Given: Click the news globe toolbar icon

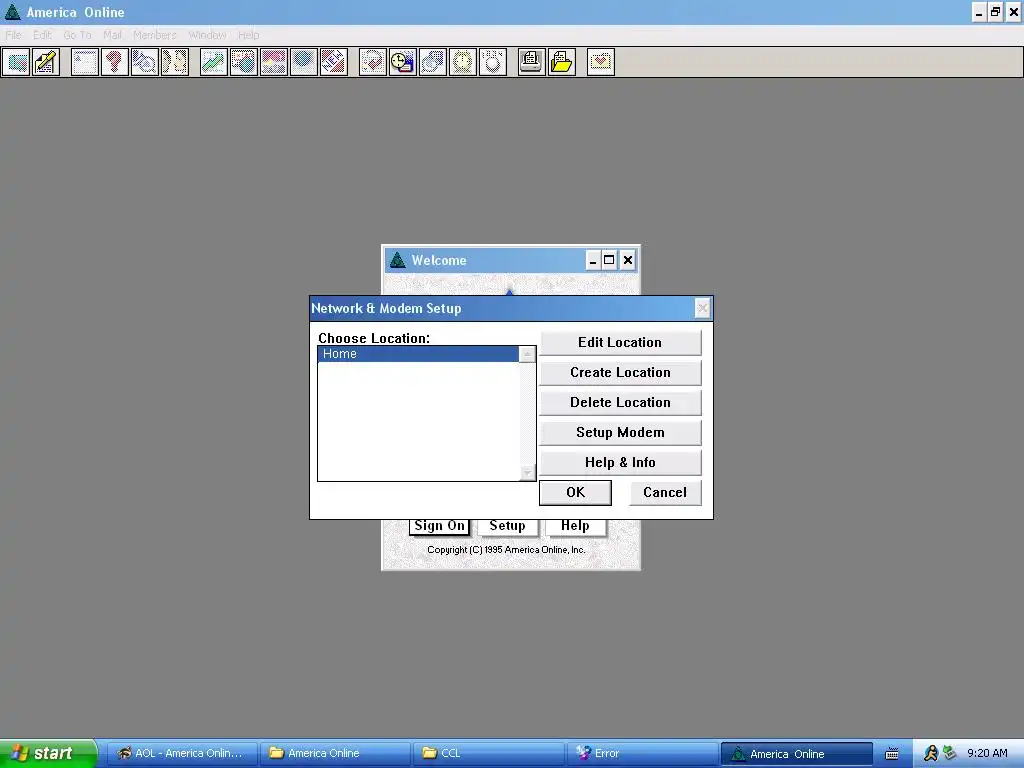Looking at the screenshot, I should click(244, 62).
